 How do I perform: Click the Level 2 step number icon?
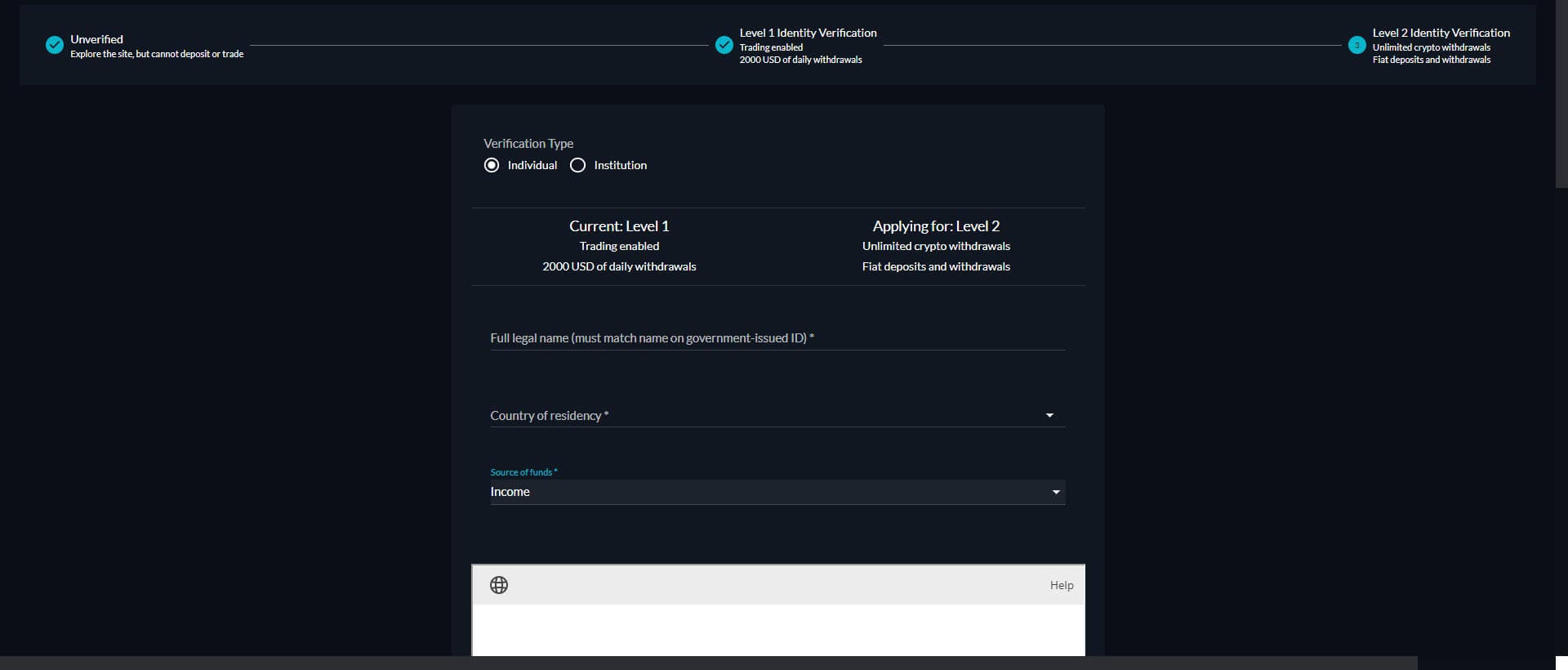[x=1357, y=45]
